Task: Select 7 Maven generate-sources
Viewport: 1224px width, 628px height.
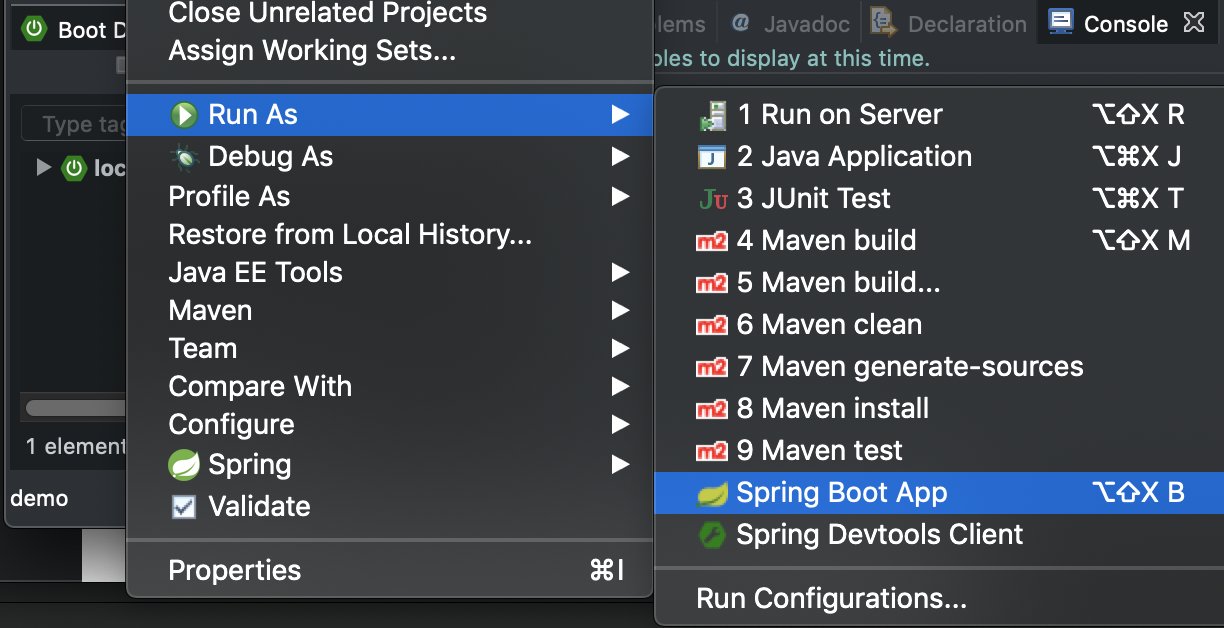Action: pos(939,367)
